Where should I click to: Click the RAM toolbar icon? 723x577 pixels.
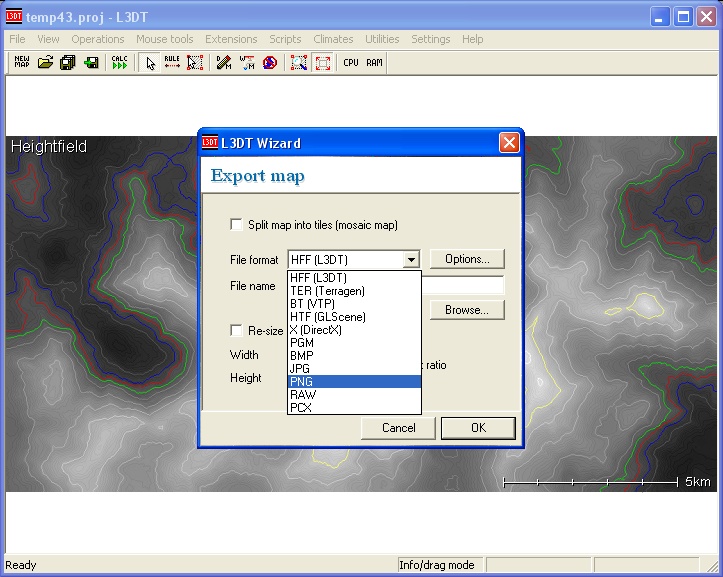[374, 63]
